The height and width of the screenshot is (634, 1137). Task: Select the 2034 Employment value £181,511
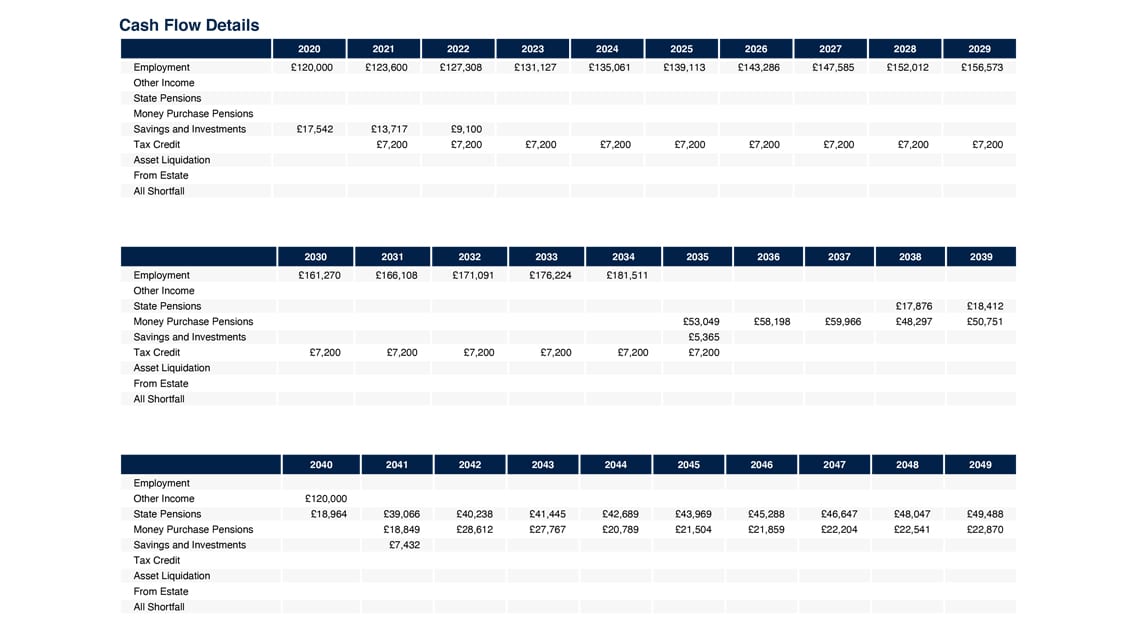coord(627,275)
